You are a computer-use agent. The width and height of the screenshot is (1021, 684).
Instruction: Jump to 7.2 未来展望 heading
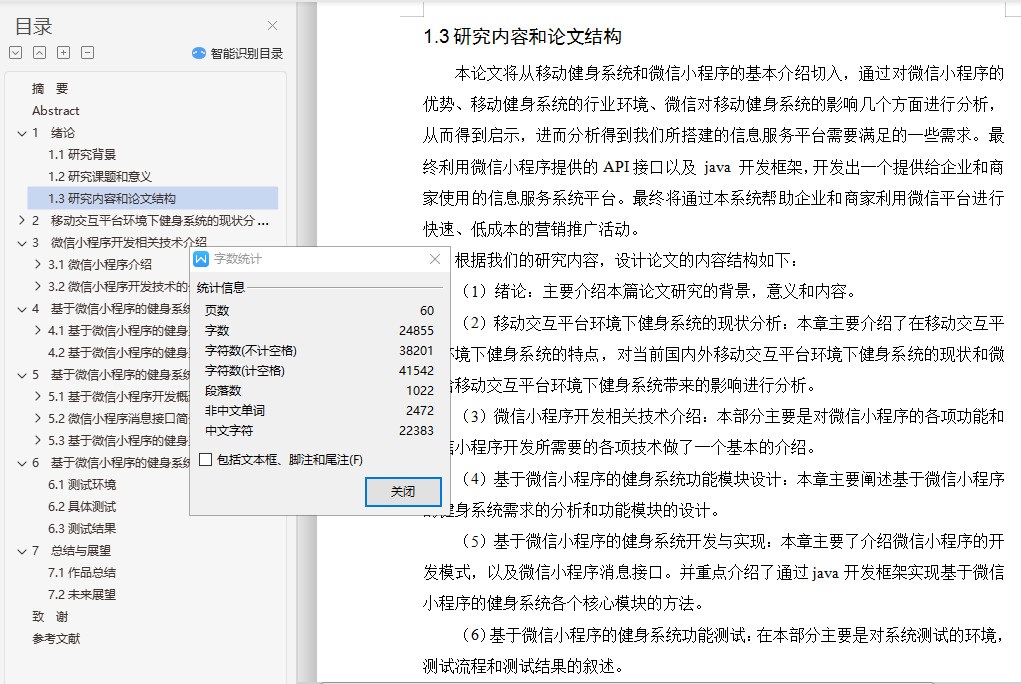82,595
